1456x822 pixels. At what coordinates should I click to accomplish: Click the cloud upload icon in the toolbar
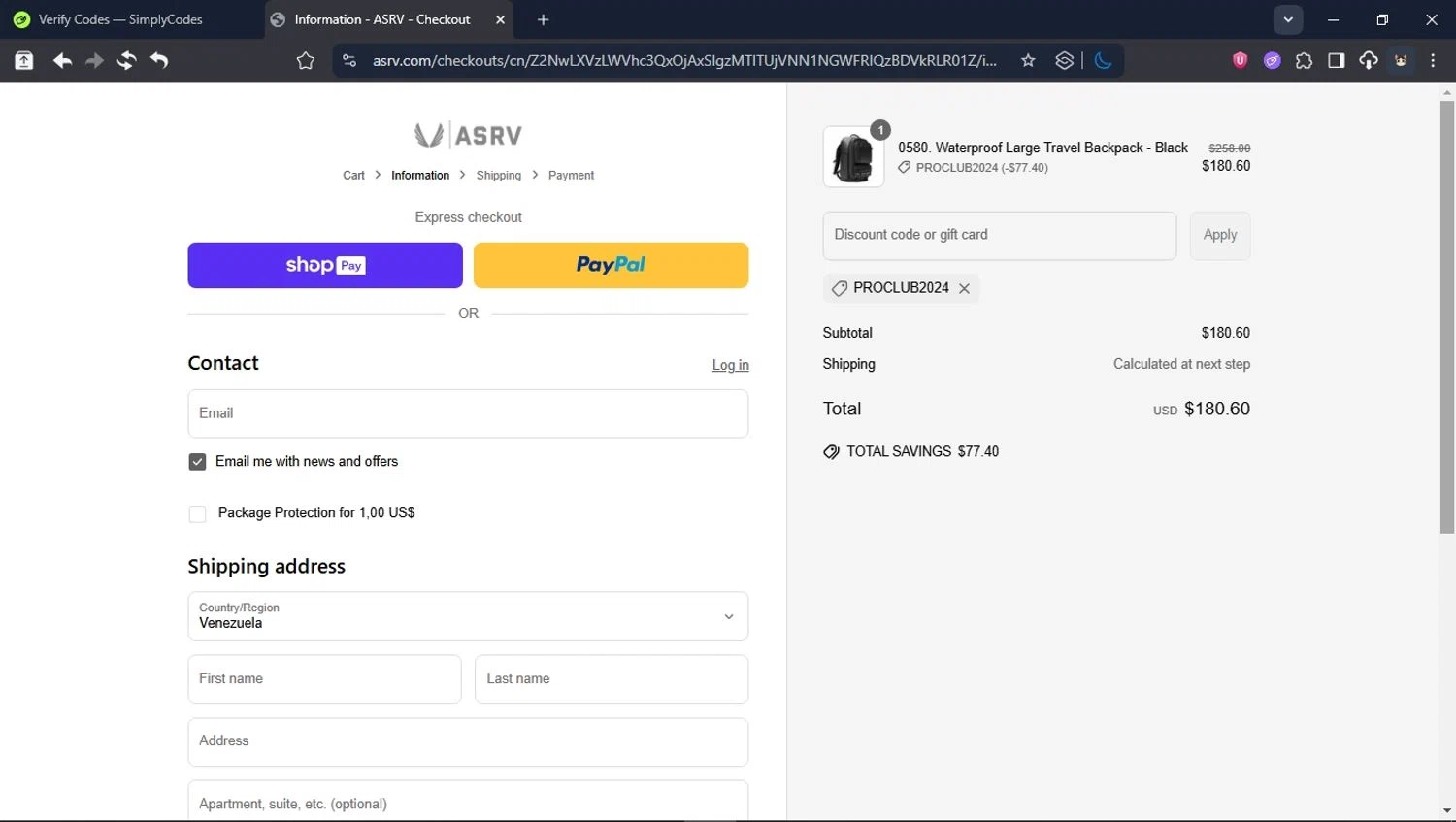click(x=1369, y=61)
